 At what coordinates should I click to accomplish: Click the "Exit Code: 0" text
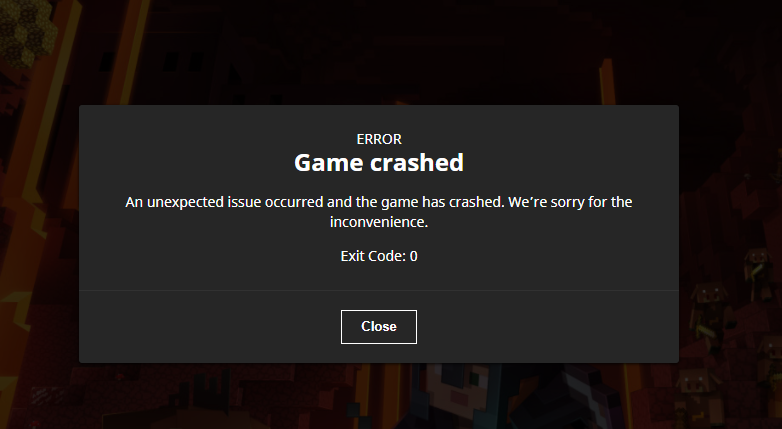point(379,256)
